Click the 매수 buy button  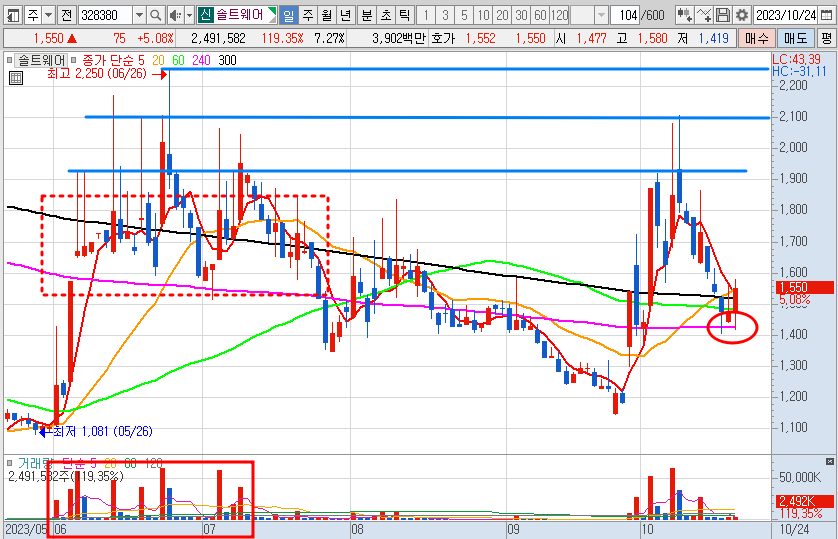pos(756,38)
